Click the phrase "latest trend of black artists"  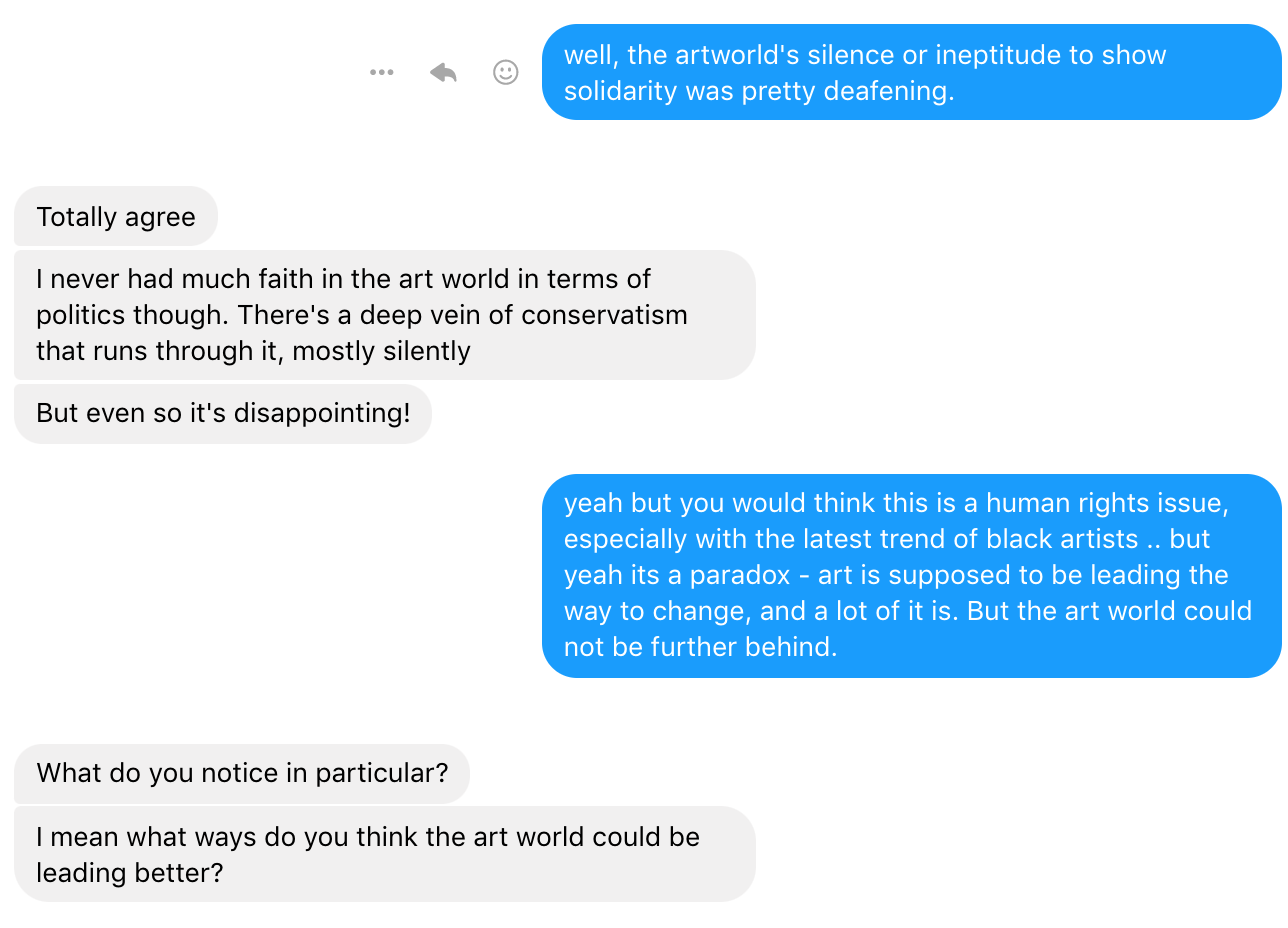[x=947, y=539]
